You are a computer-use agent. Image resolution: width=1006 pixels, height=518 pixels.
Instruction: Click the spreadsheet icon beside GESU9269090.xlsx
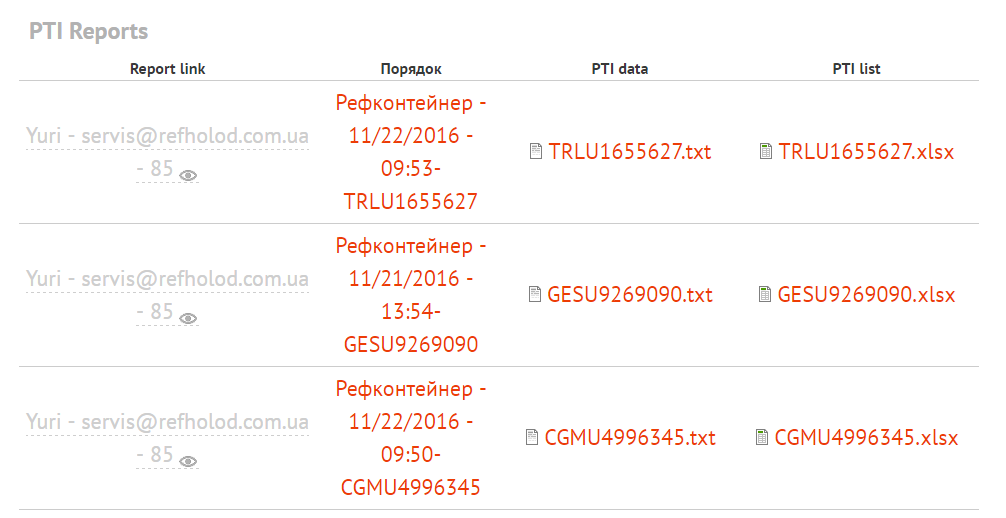pos(764,294)
